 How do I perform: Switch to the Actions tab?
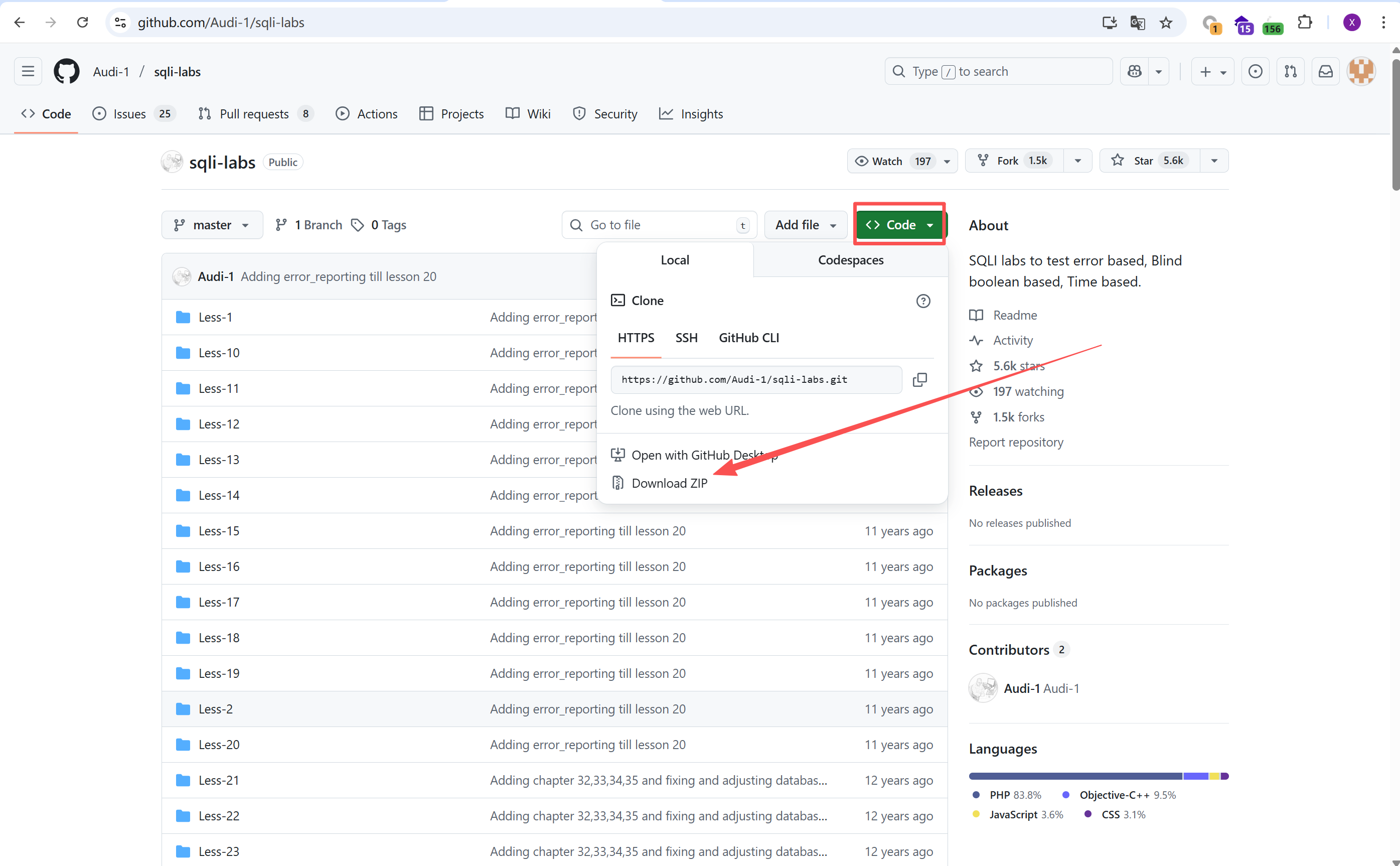[x=367, y=114]
